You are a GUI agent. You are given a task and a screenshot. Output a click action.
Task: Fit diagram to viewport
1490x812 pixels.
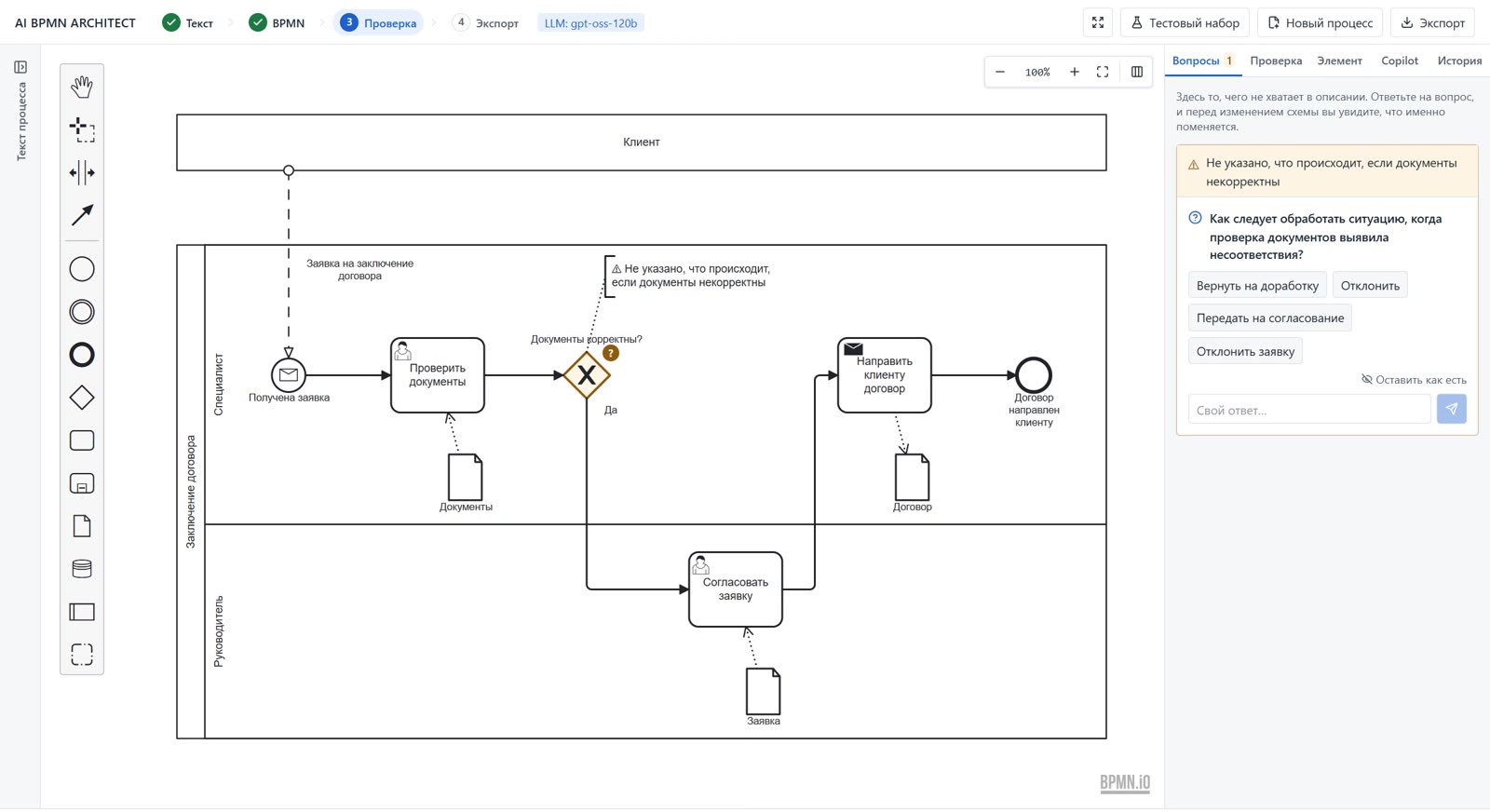coord(1103,72)
